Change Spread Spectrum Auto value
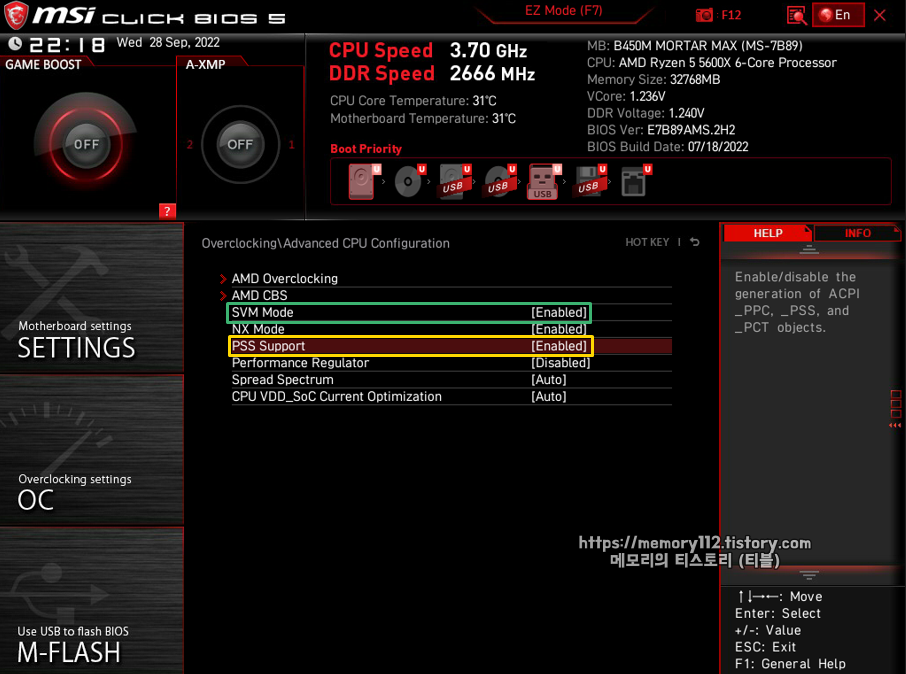The image size is (906, 674). [x=548, y=380]
